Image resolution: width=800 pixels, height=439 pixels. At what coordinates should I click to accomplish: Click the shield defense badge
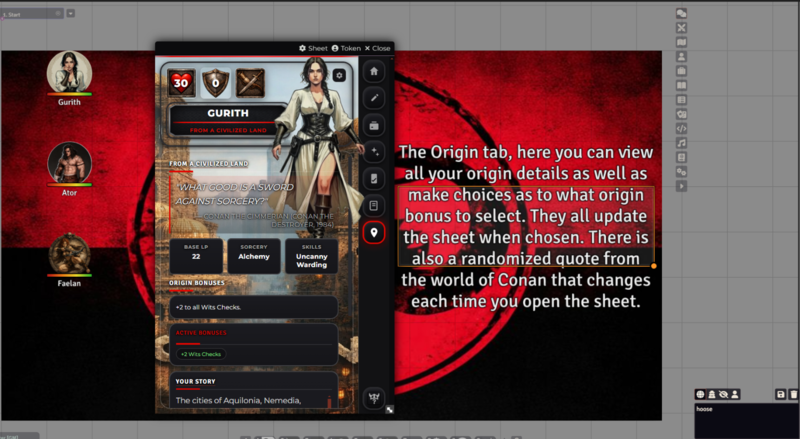(x=215, y=83)
